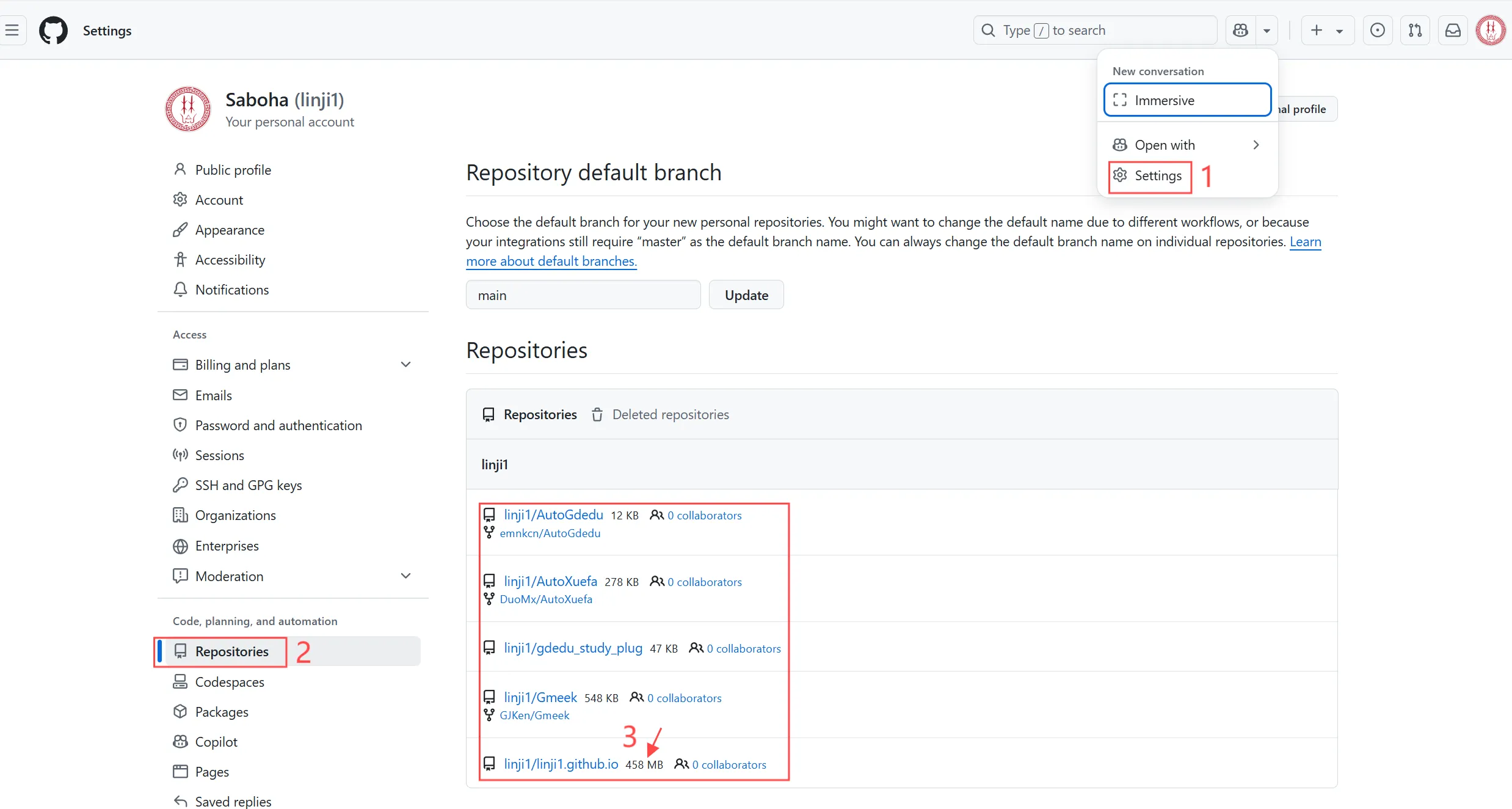This screenshot has height=809, width=1512.
Task: Open the Issues icon in header
Action: click(1377, 30)
